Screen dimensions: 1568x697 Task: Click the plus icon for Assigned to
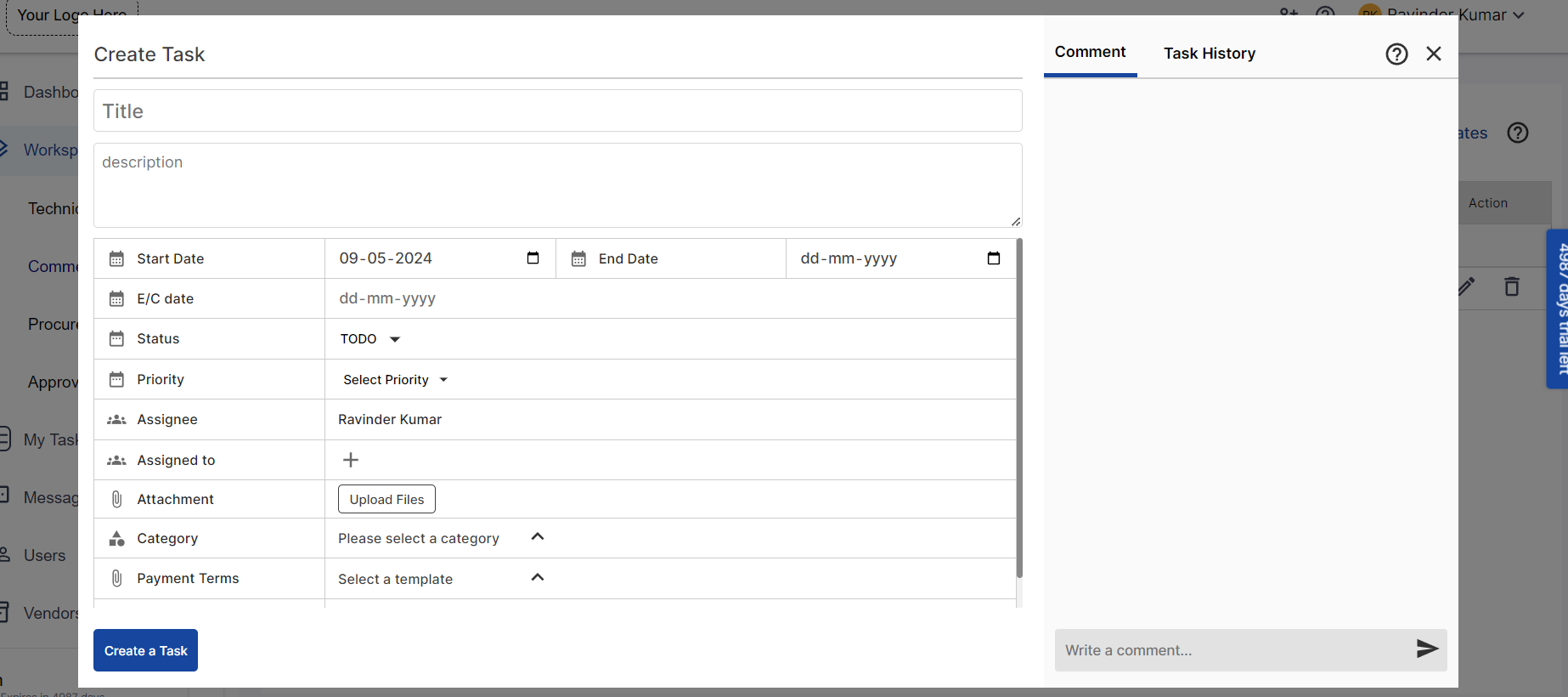351,460
